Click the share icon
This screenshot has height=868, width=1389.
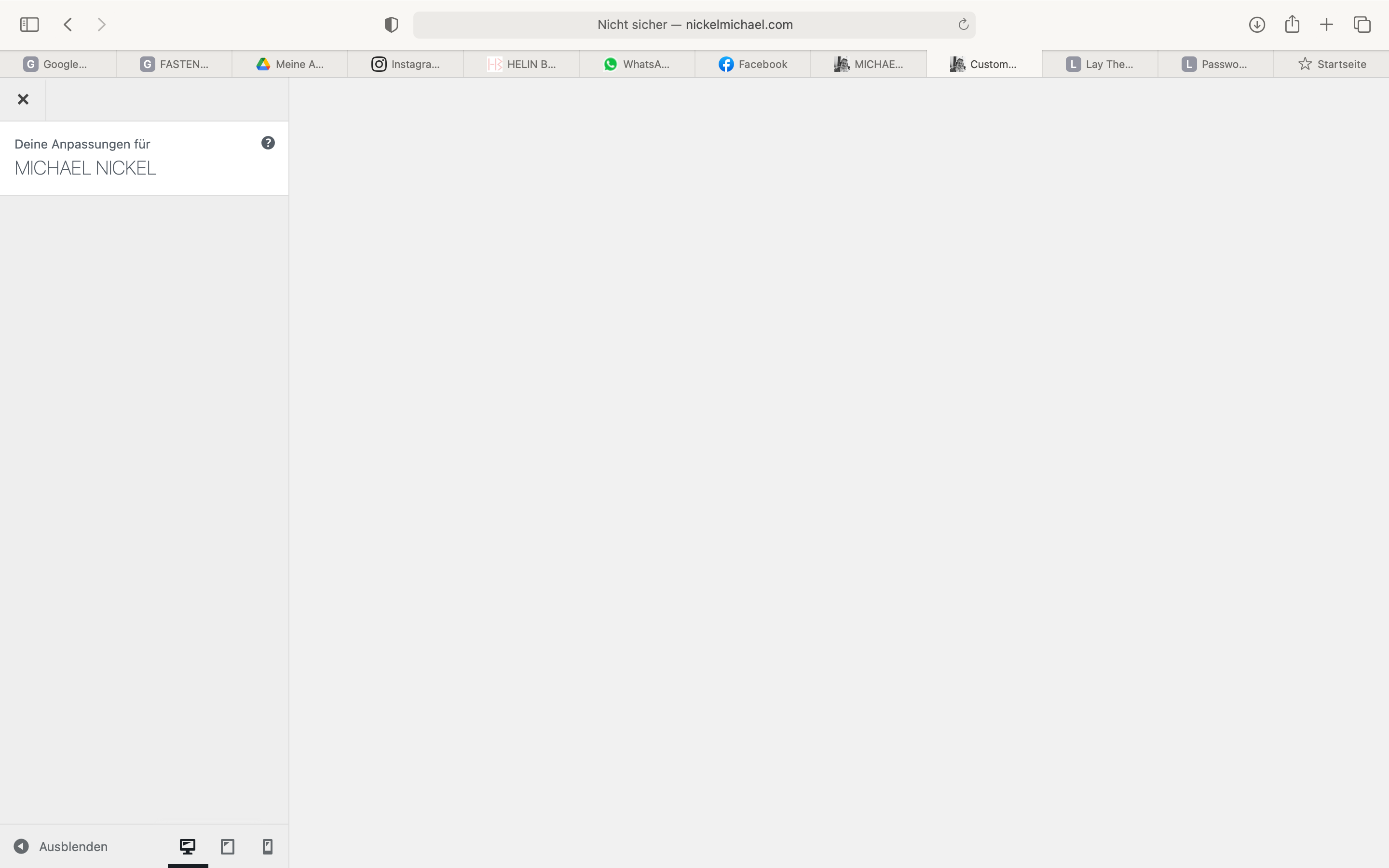coord(1292,25)
